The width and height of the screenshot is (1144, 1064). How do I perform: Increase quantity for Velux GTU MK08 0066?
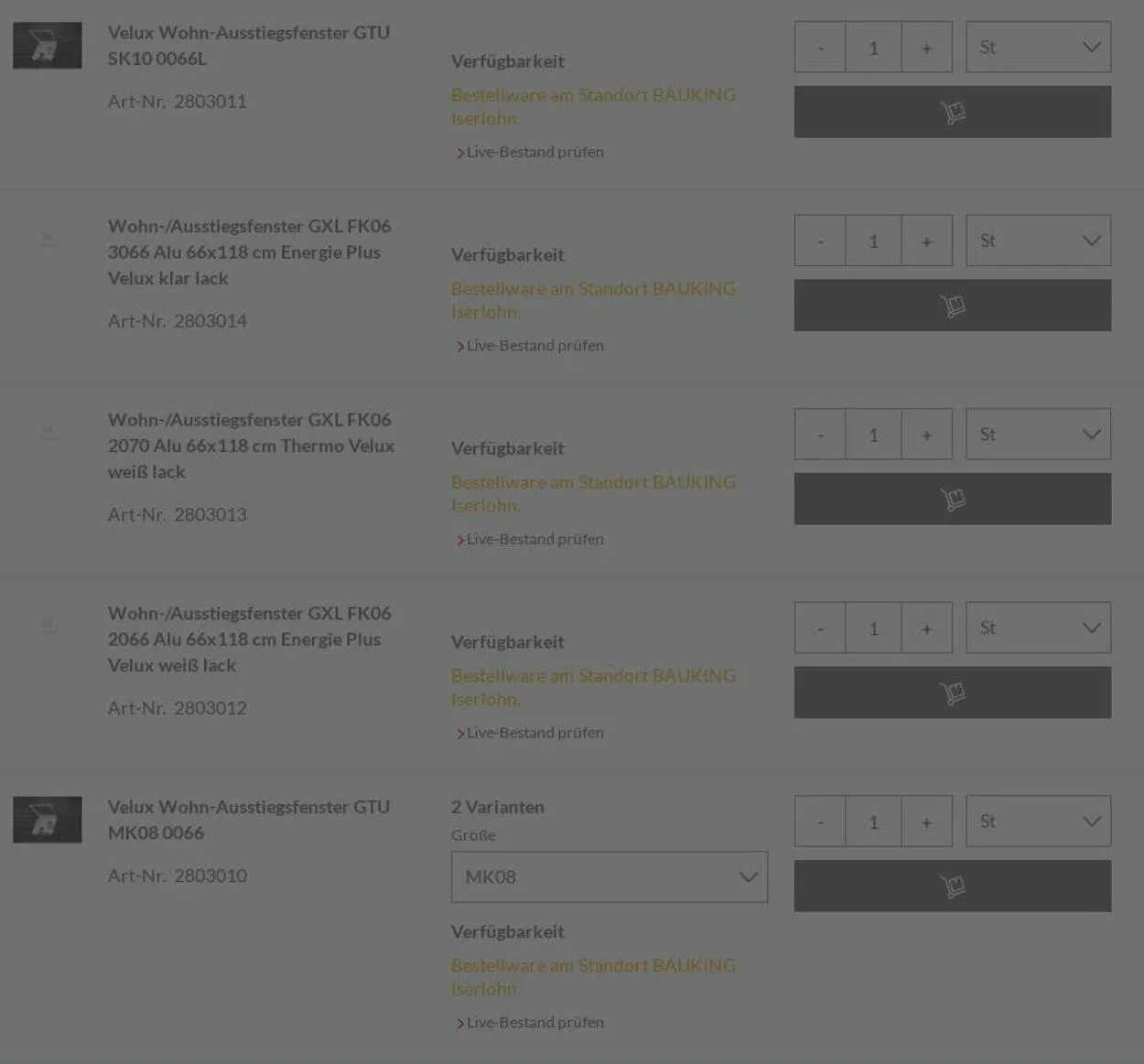coord(926,822)
